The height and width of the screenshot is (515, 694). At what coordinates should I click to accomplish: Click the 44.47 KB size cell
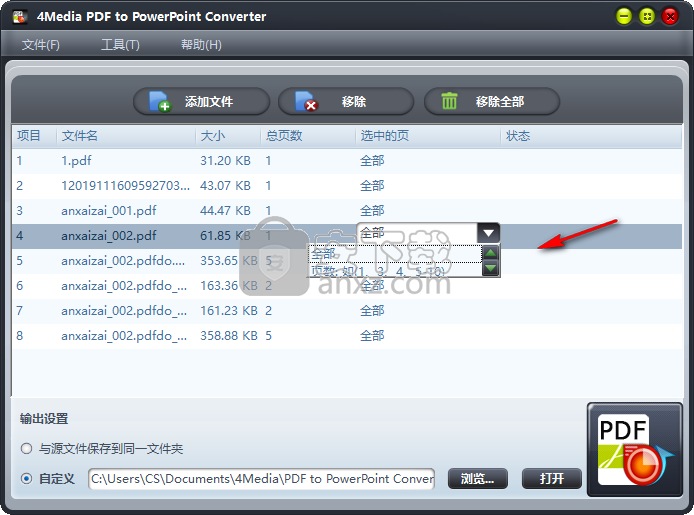pyautogui.click(x=225, y=211)
